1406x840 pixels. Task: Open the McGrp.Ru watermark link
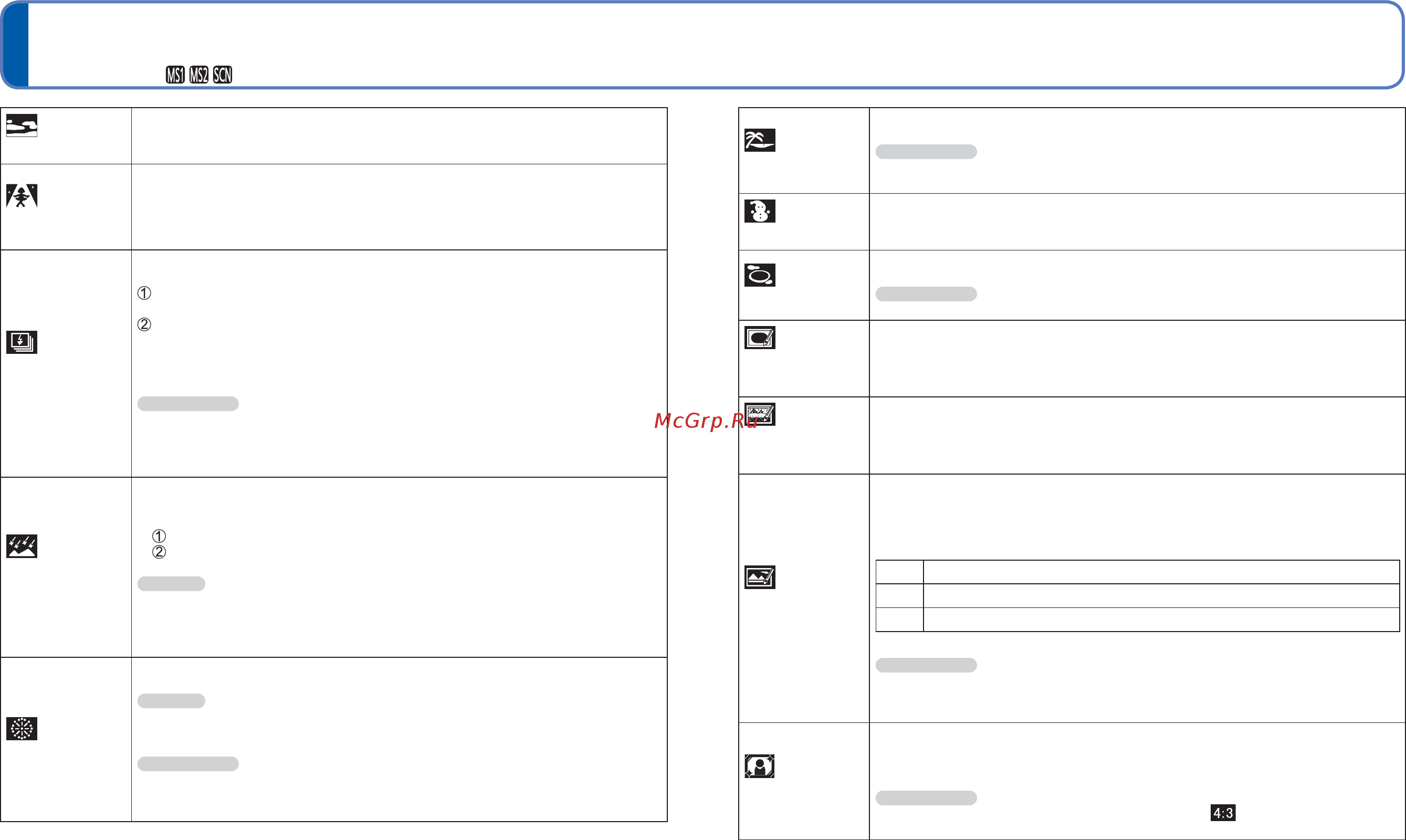click(706, 421)
